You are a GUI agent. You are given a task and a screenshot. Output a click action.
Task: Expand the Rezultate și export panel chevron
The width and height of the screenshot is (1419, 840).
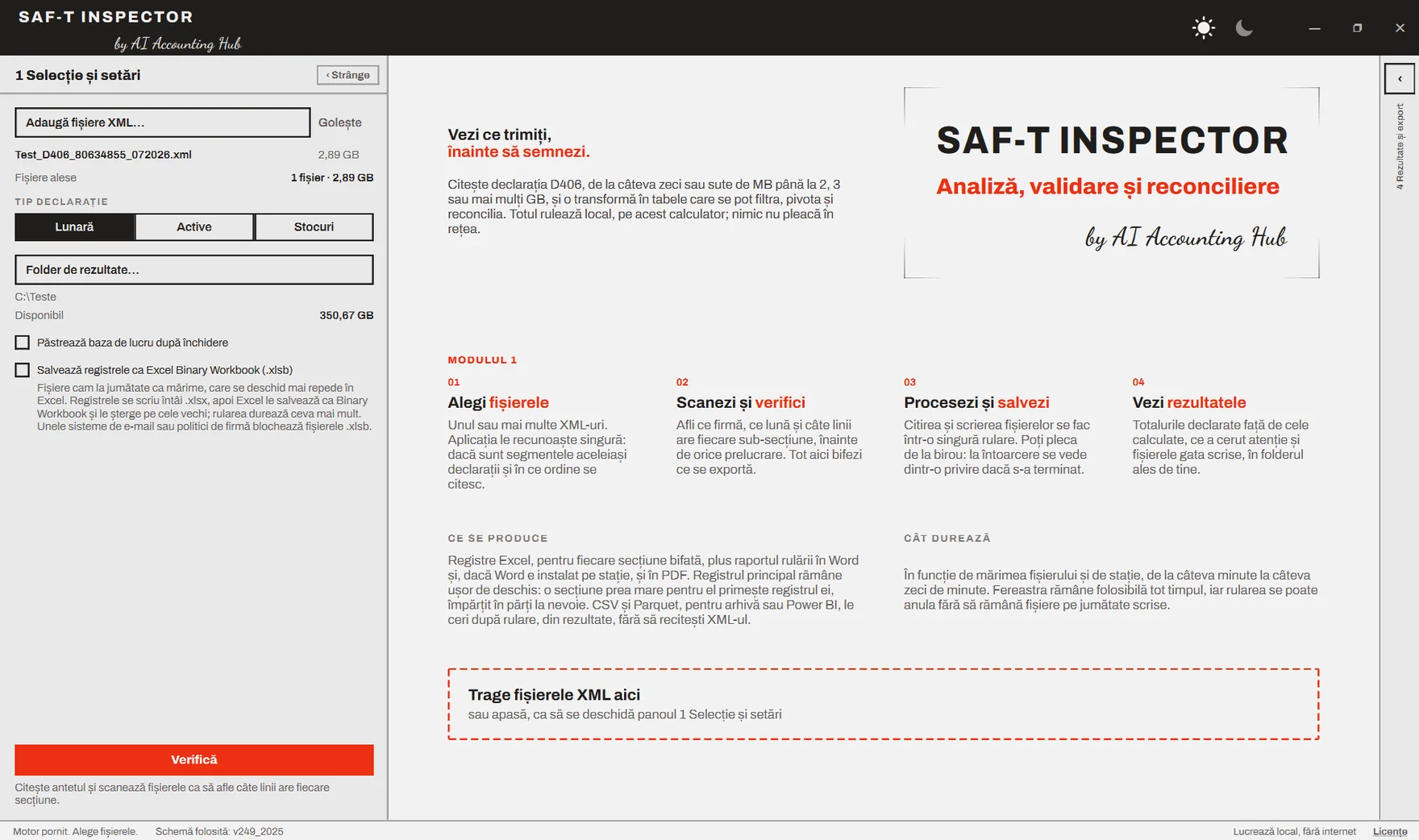coord(1400,79)
